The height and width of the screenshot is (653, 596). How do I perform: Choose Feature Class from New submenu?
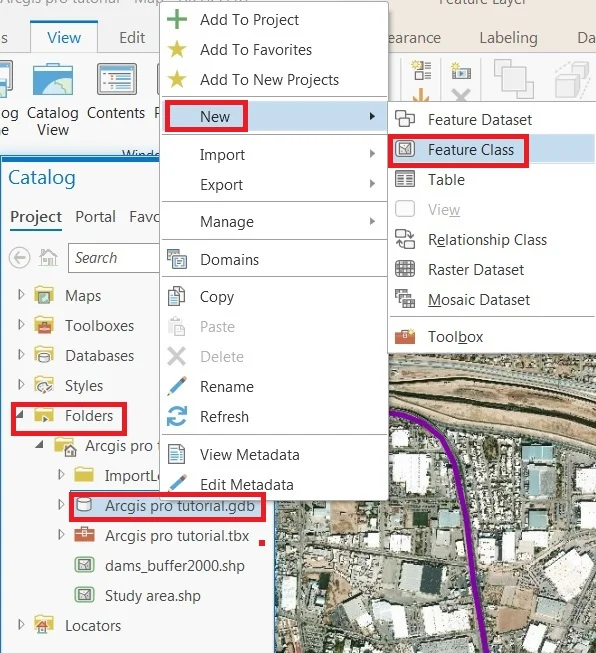pyautogui.click(x=492, y=149)
